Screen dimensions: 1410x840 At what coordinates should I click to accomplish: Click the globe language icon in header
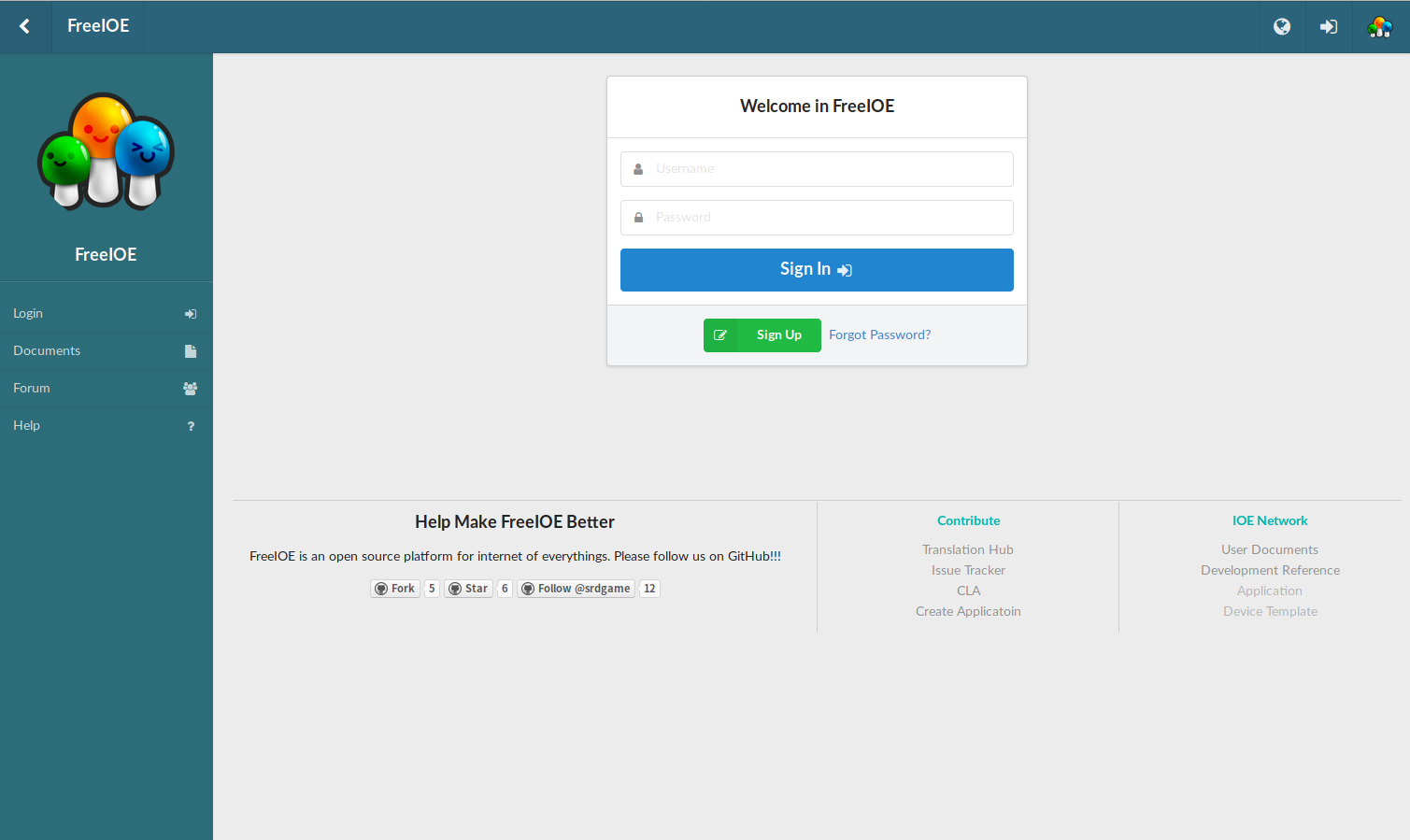[1282, 26]
